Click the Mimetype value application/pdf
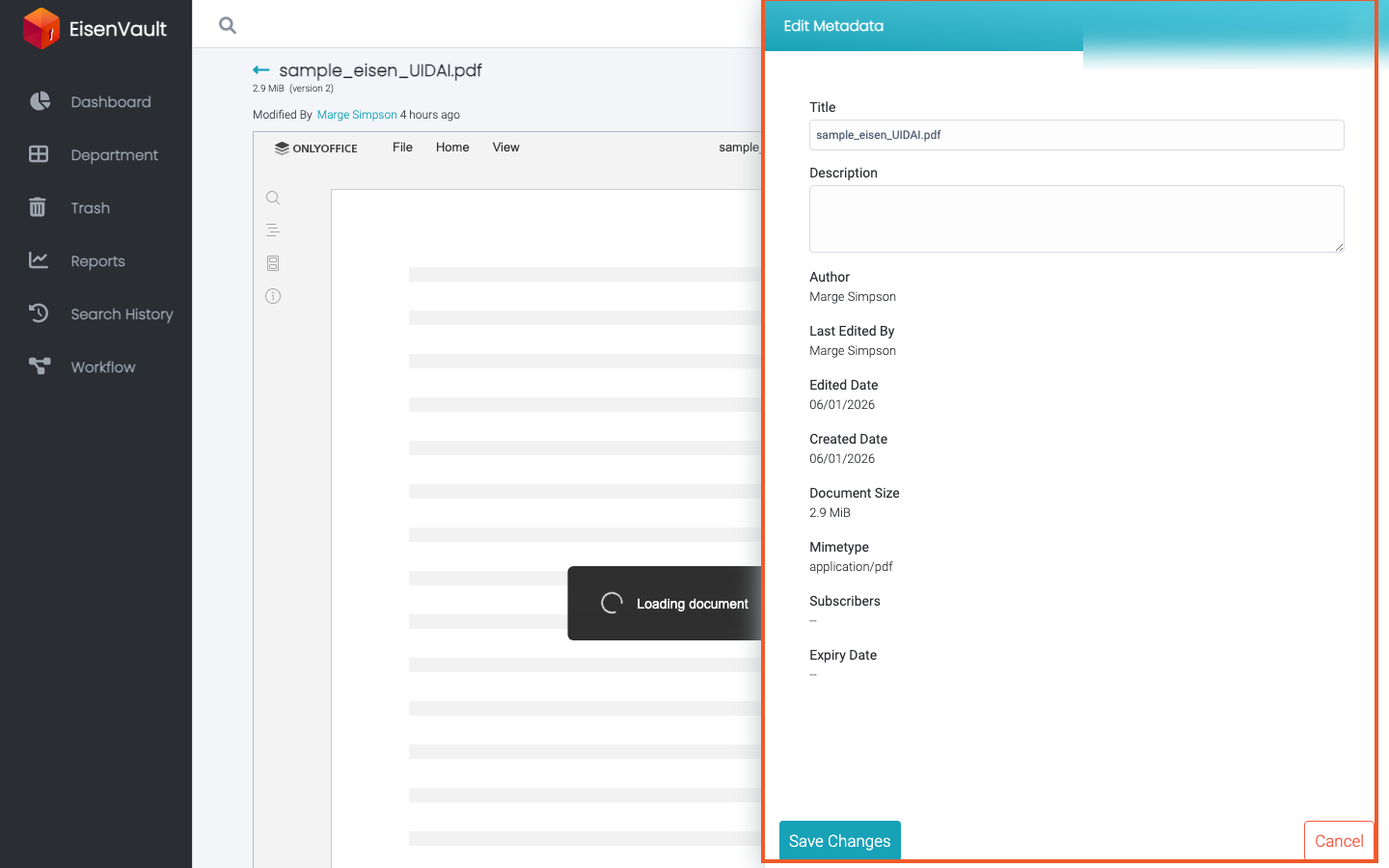The height and width of the screenshot is (868, 1389). click(851, 567)
